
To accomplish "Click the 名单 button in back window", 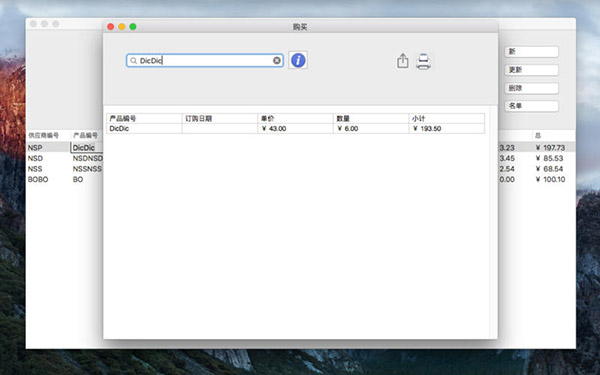I will 531,106.
